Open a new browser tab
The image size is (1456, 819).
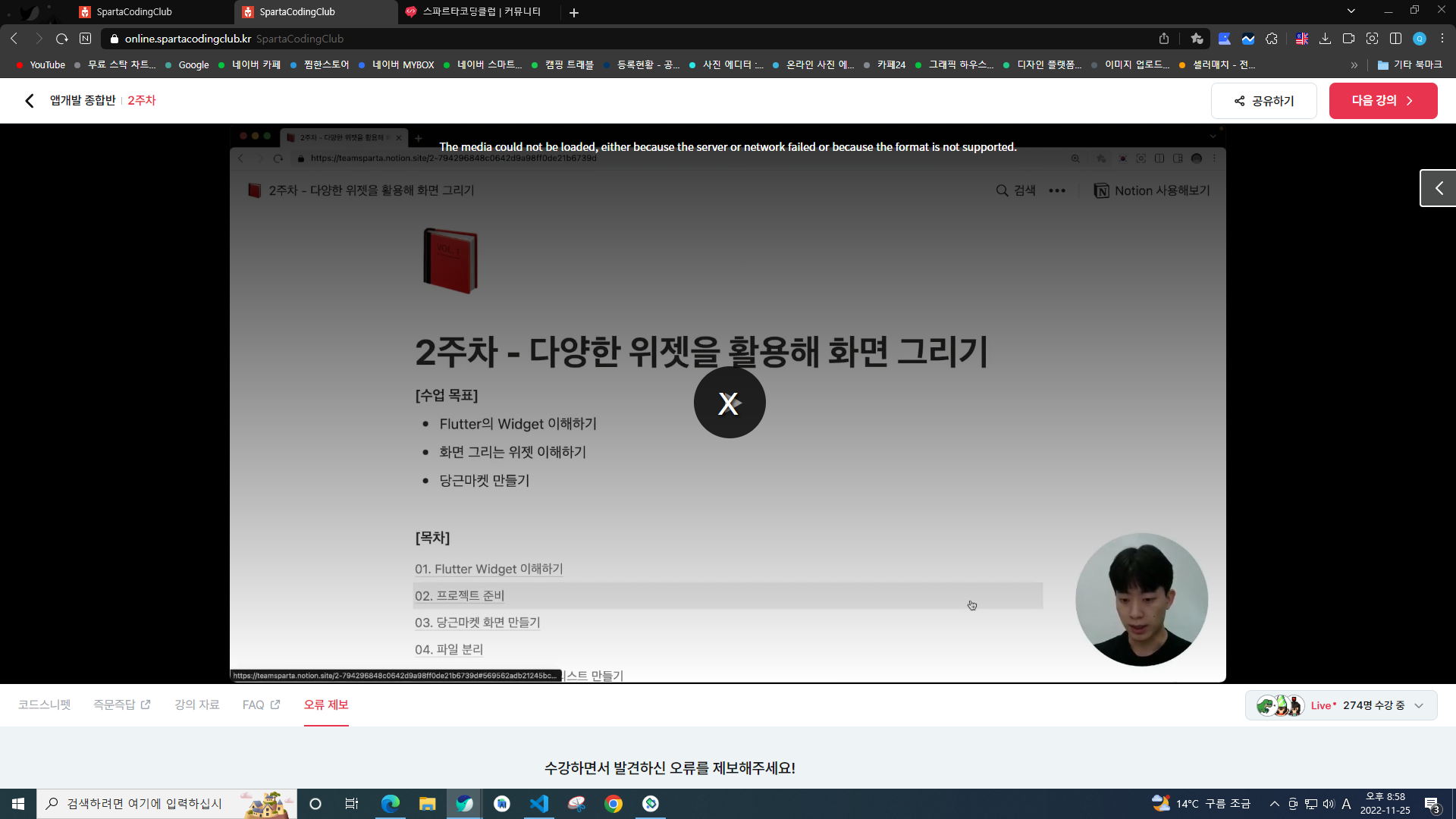click(x=574, y=12)
